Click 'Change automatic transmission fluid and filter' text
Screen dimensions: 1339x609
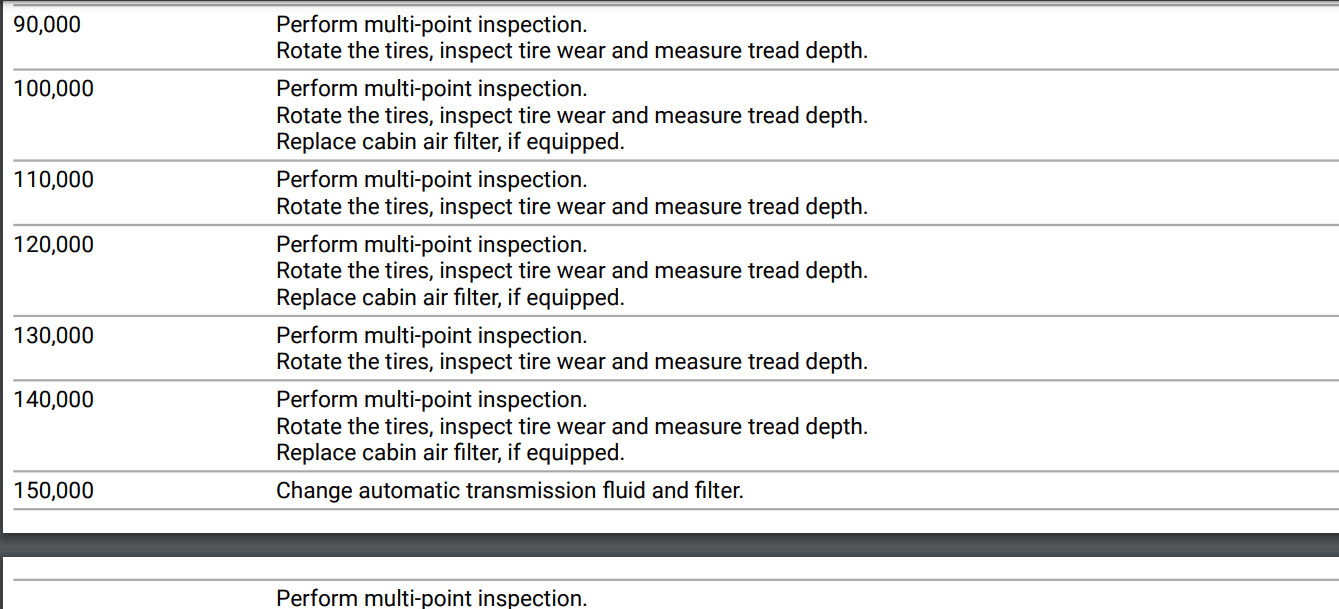point(509,491)
